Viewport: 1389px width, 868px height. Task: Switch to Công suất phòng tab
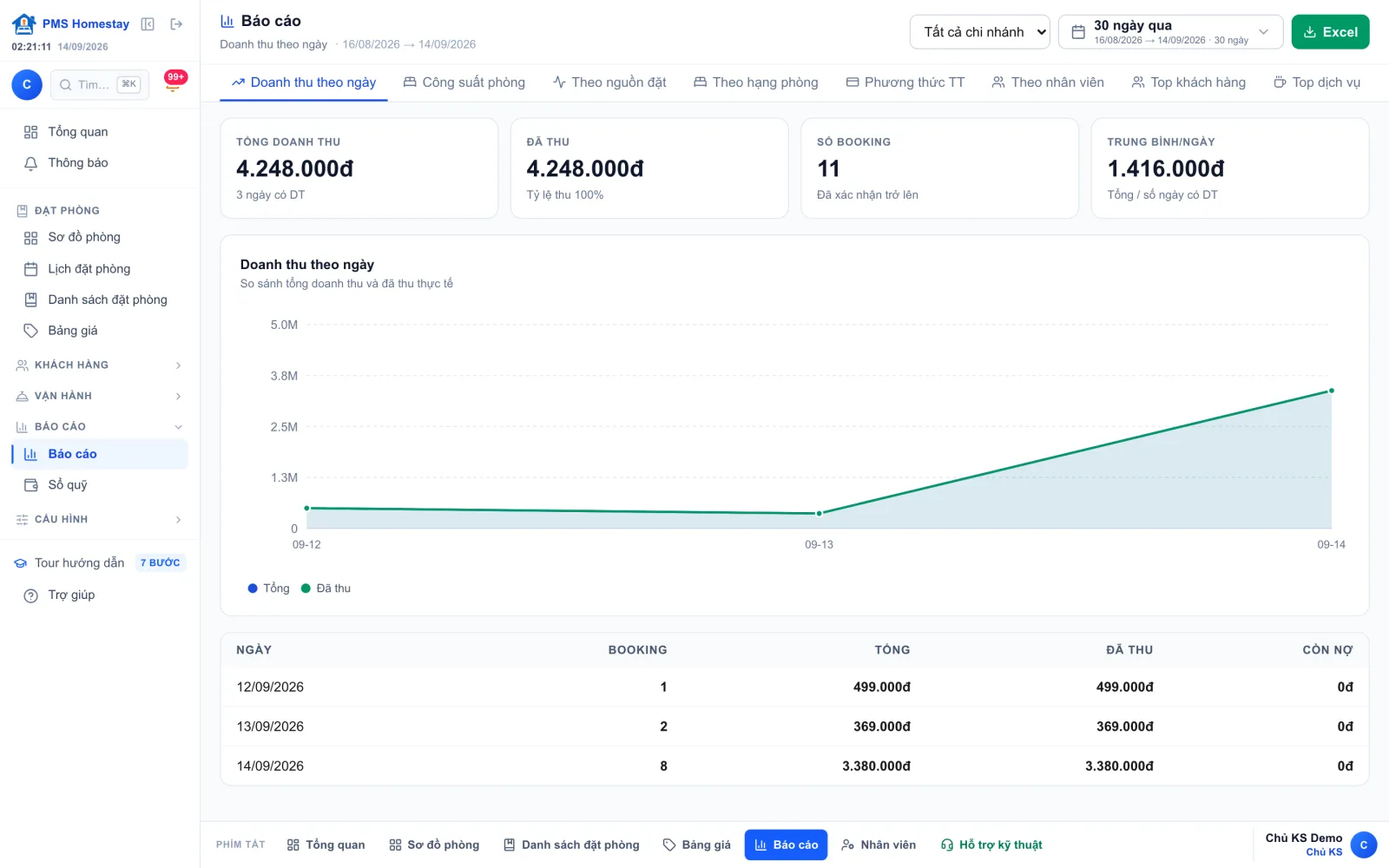coord(464,82)
